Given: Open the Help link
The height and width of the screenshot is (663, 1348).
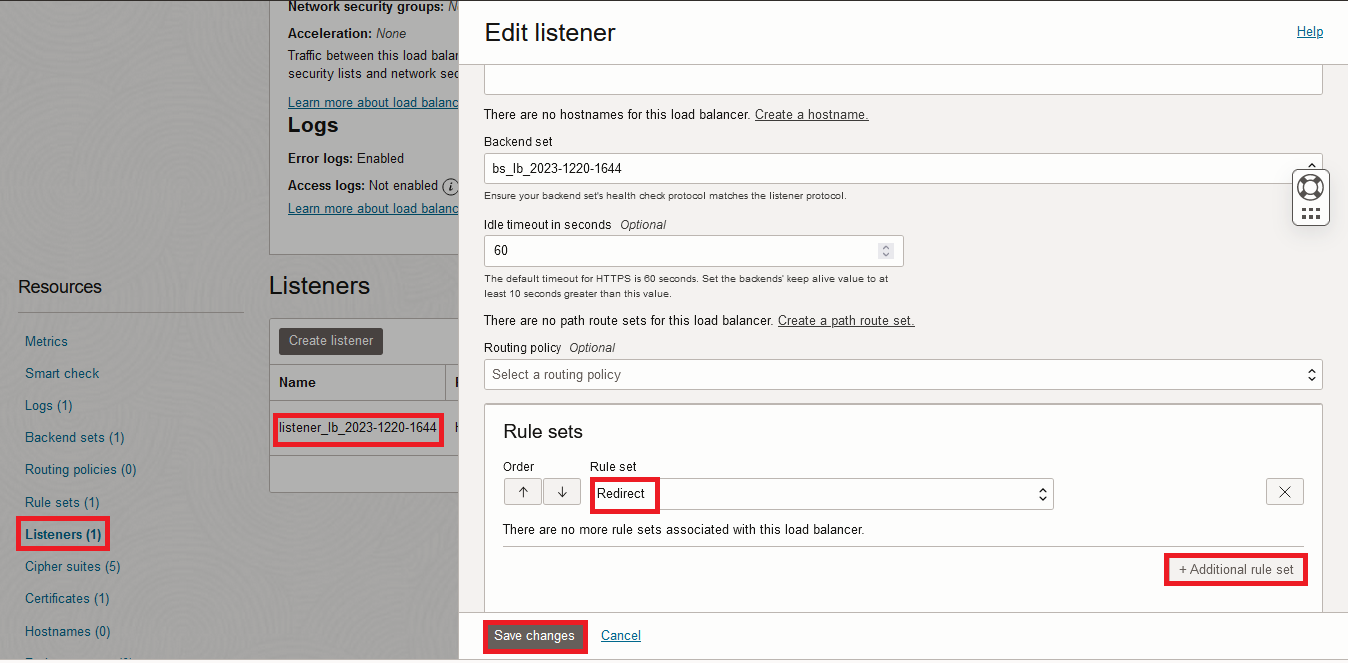Looking at the screenshot, I should (x=1309, y=32).
